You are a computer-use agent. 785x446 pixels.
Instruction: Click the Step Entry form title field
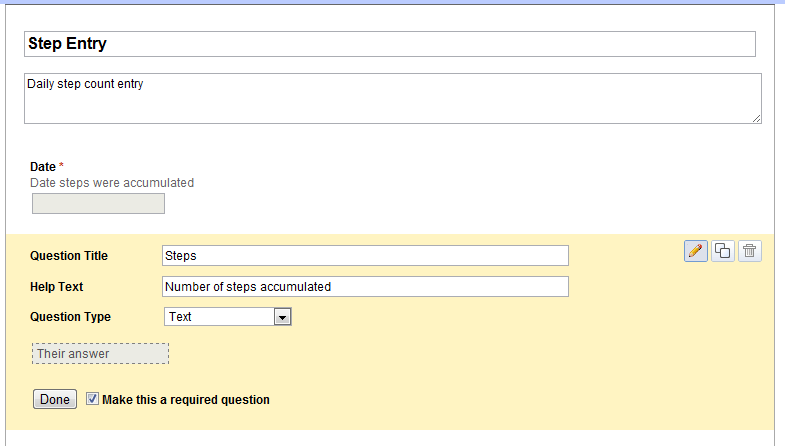(x=389, y=44)
